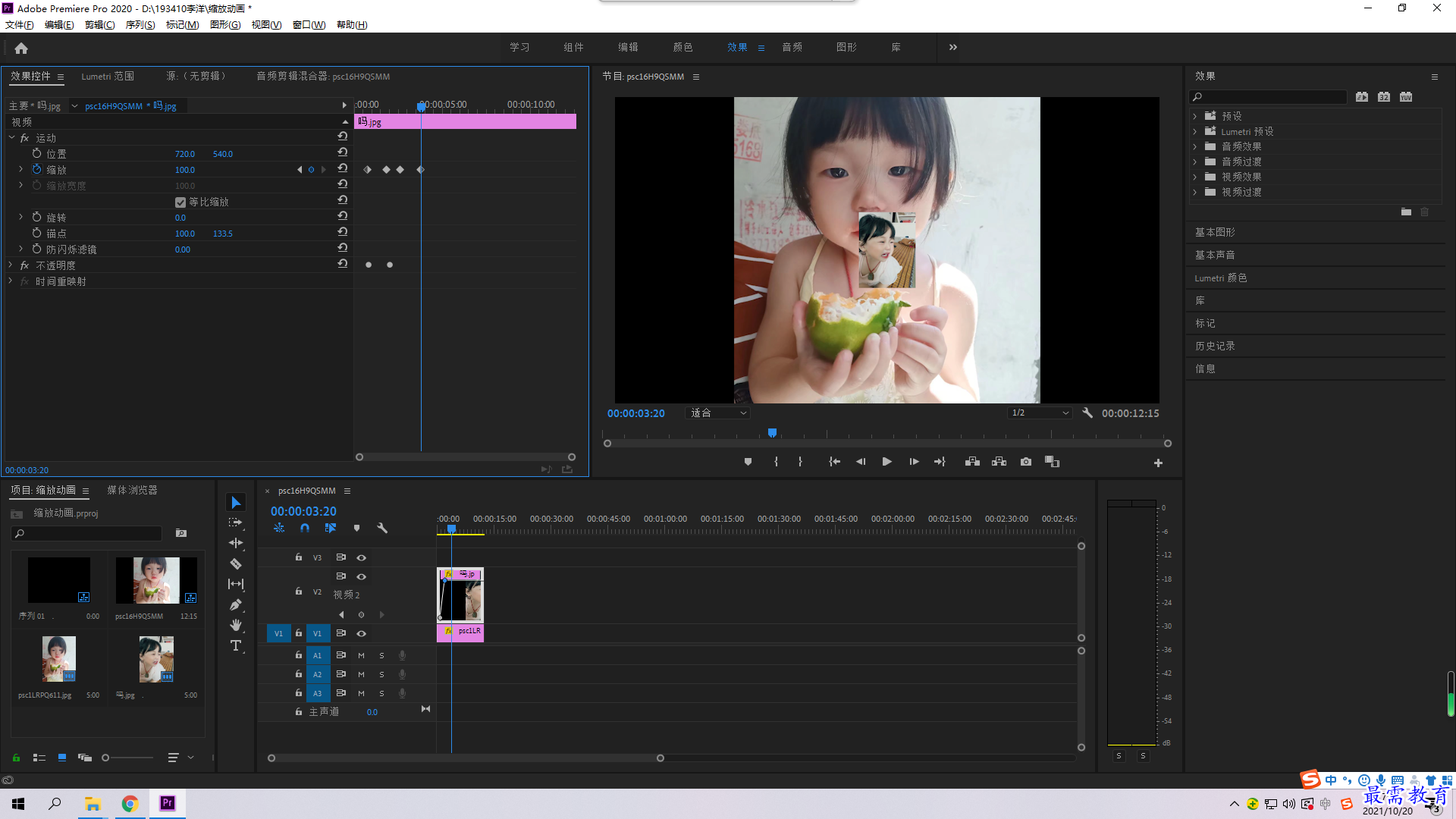1456x819 pixels.
Task: Toggle Scale animation stopwatch
Action: pos(36,169)
